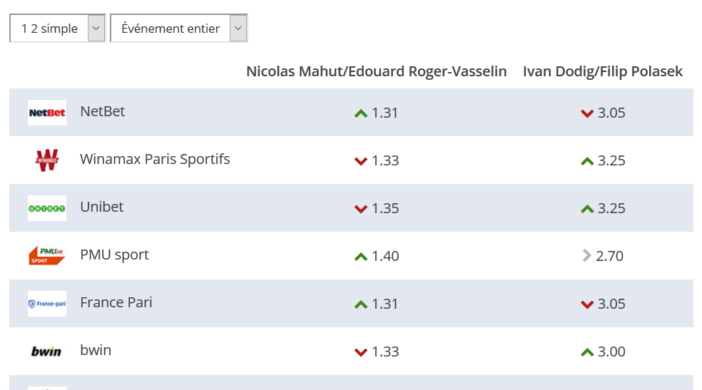Screen dimensions: 702x390
Task: Click the NetBet bookmaker logo
Action: [x=47, y=112]
